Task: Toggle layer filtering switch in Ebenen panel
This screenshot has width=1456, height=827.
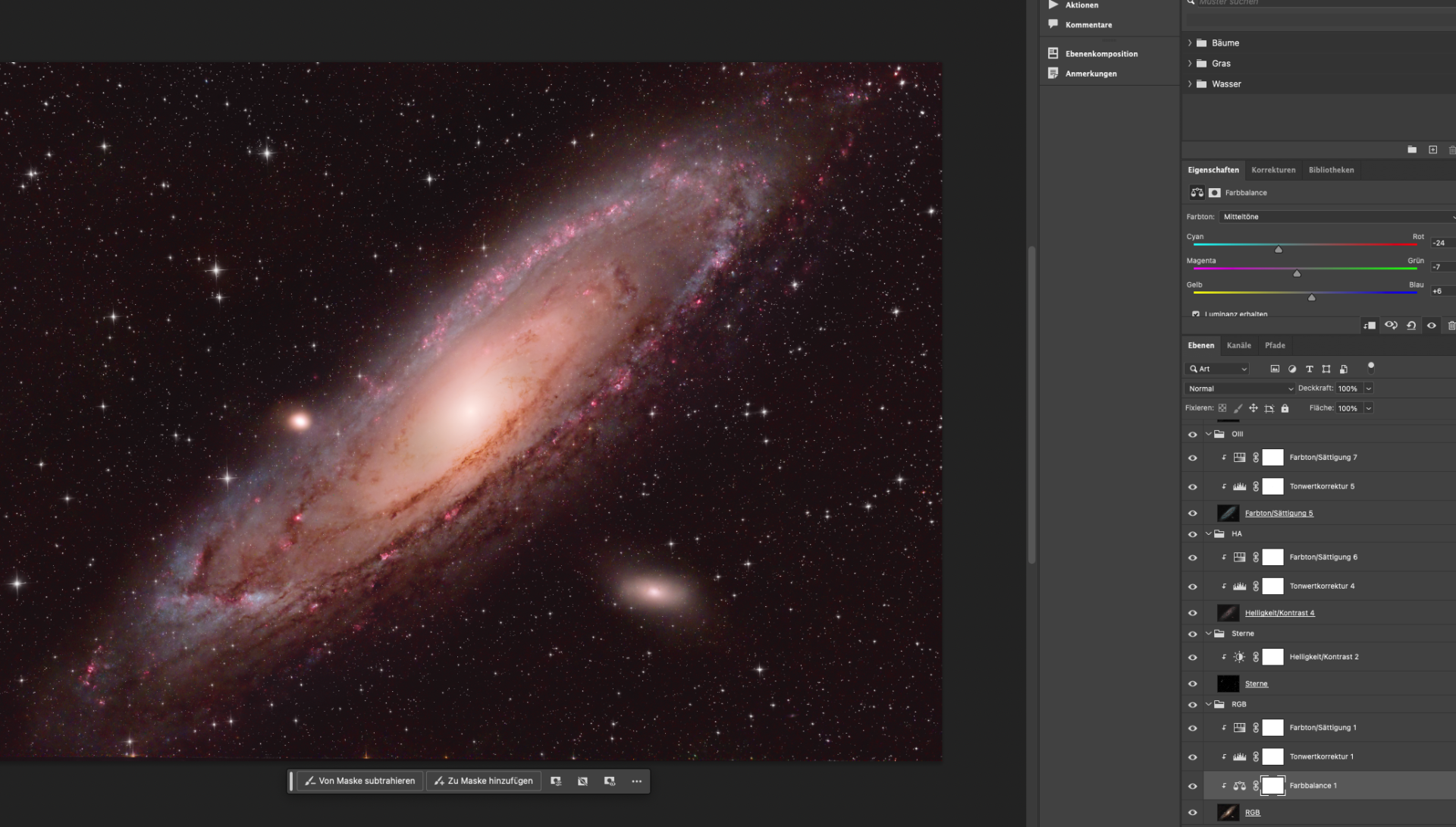Action: coord(1371,367)
